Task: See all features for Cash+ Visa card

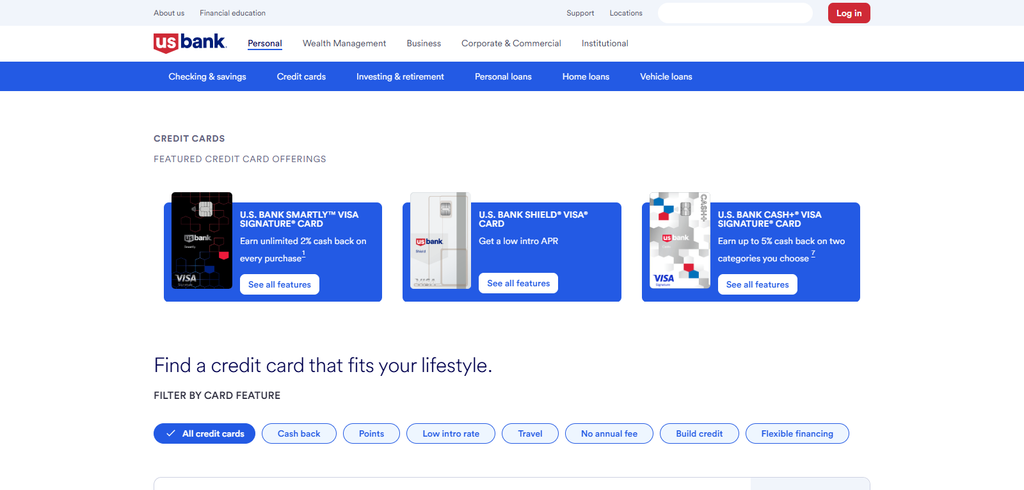Action: 758,284
